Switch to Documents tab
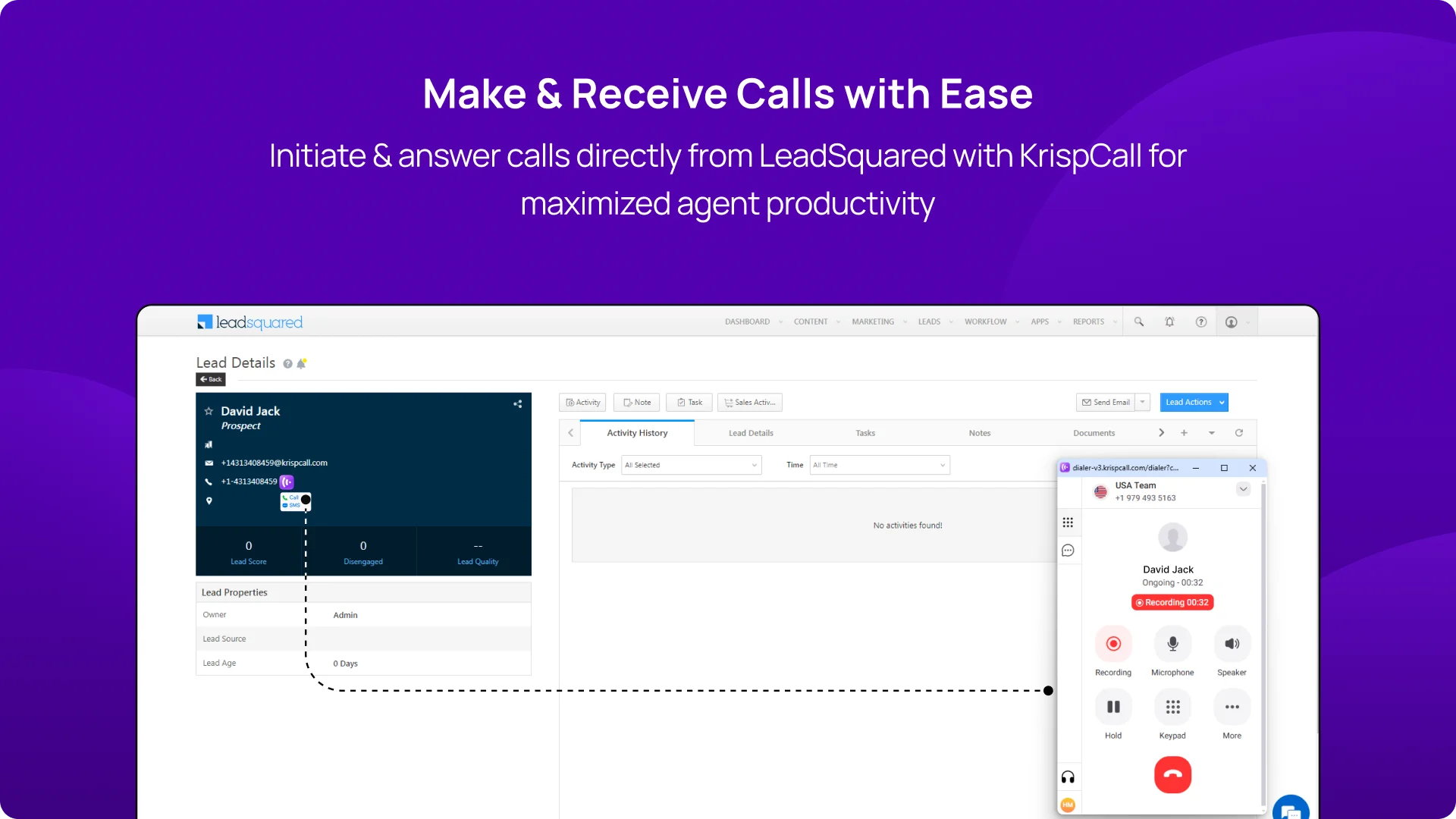 pyautogui.click(x=1094, y=433)
